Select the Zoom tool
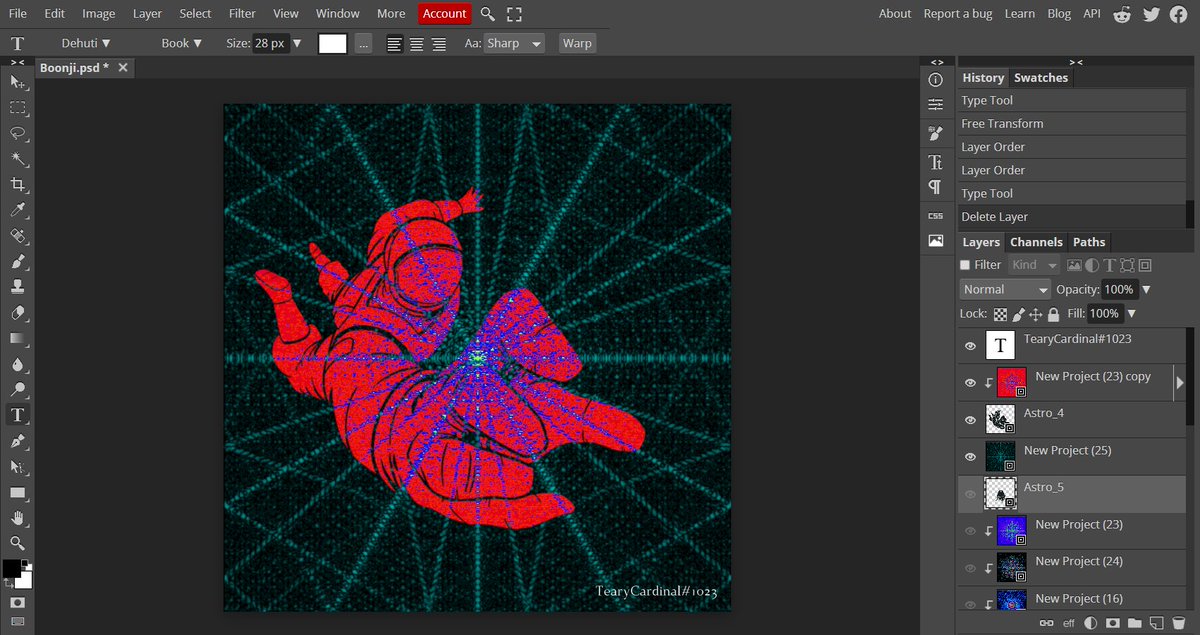The image size is (1200, 635). click(18, 544)
